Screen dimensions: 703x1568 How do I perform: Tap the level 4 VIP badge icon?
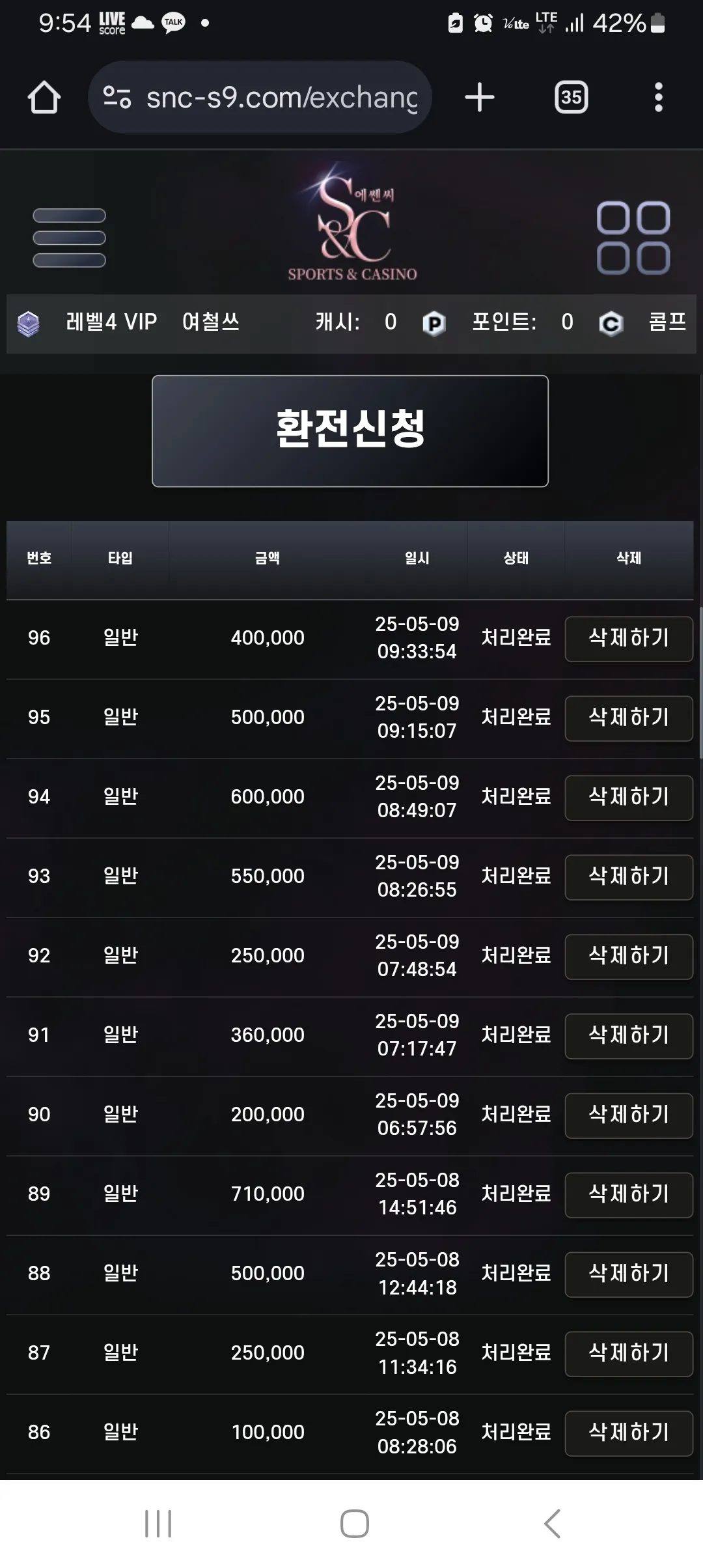28,324
